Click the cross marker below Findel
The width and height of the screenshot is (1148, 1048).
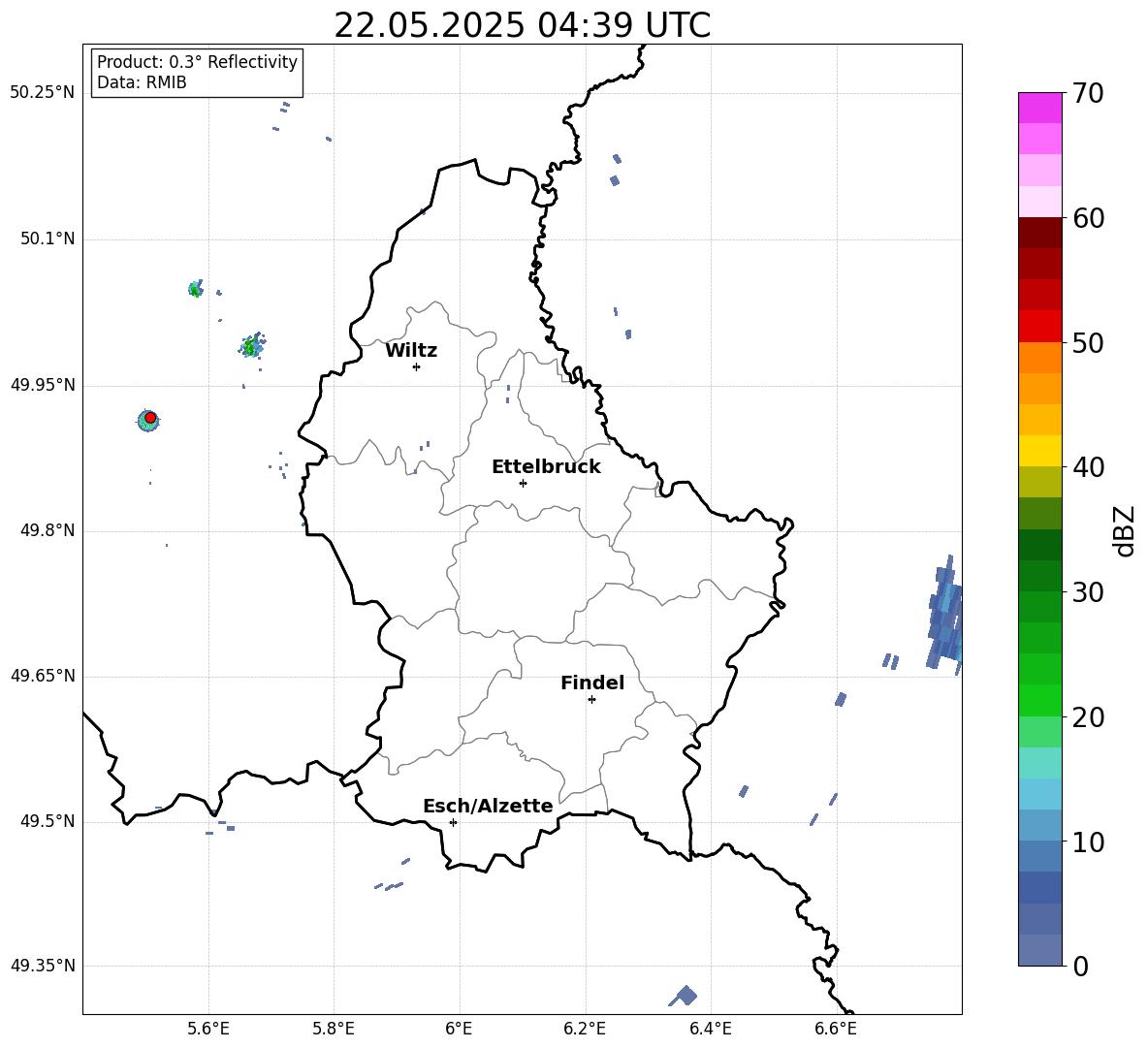pyautogui.click(x=591, y=700)
